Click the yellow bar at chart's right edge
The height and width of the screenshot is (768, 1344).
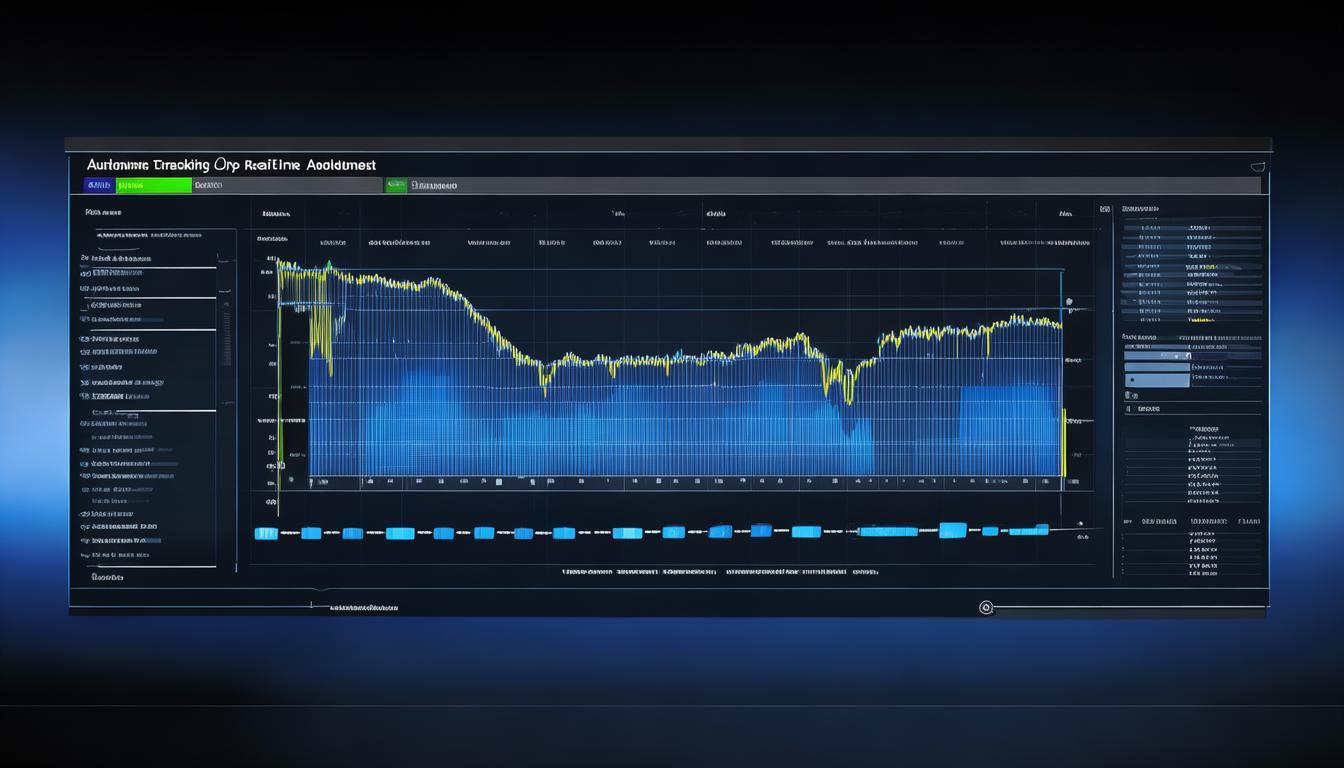[1064, 442]
